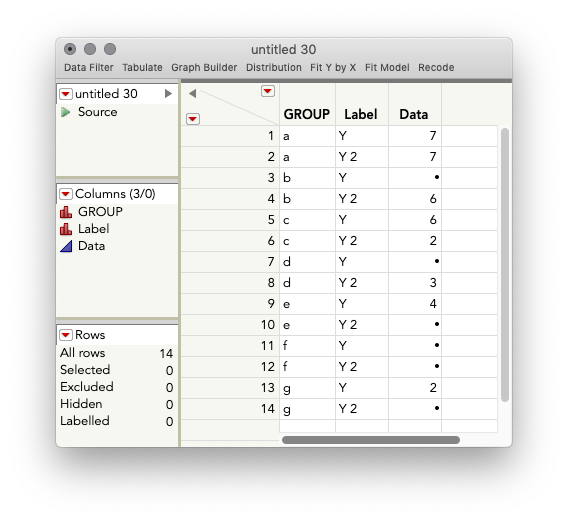Click the vertical scrollbar of the data grid
Viewport: 568px width, 521px height.
click(x=505, y=265)
